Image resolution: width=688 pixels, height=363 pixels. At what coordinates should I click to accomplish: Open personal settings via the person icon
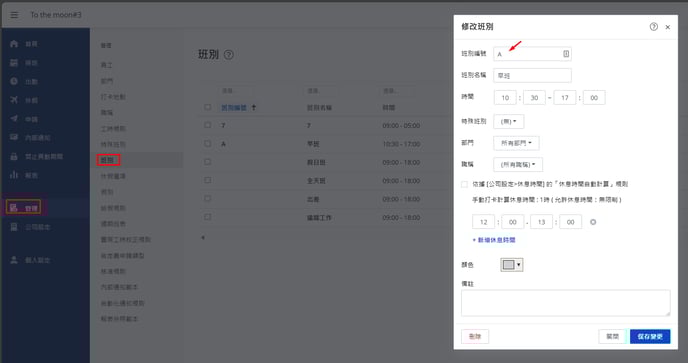point(14,260)
